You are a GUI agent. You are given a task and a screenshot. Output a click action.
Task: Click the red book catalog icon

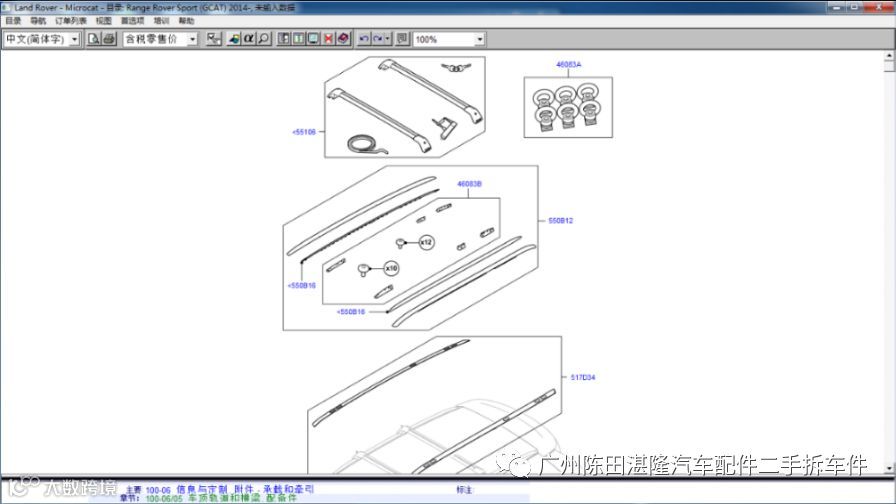coord(343,39)
